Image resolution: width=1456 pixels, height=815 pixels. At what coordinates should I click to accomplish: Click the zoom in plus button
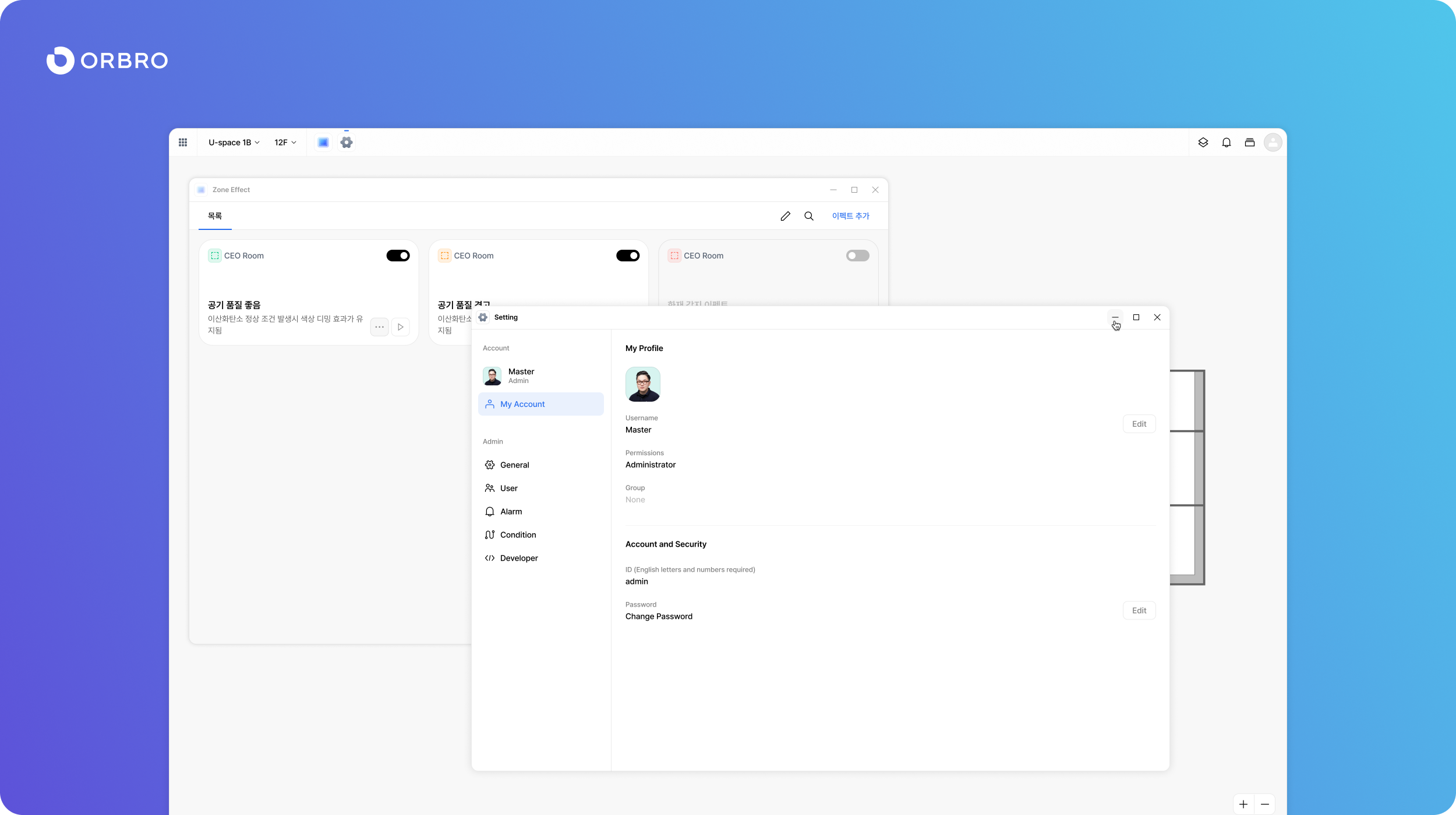[x=1243, y=805]
